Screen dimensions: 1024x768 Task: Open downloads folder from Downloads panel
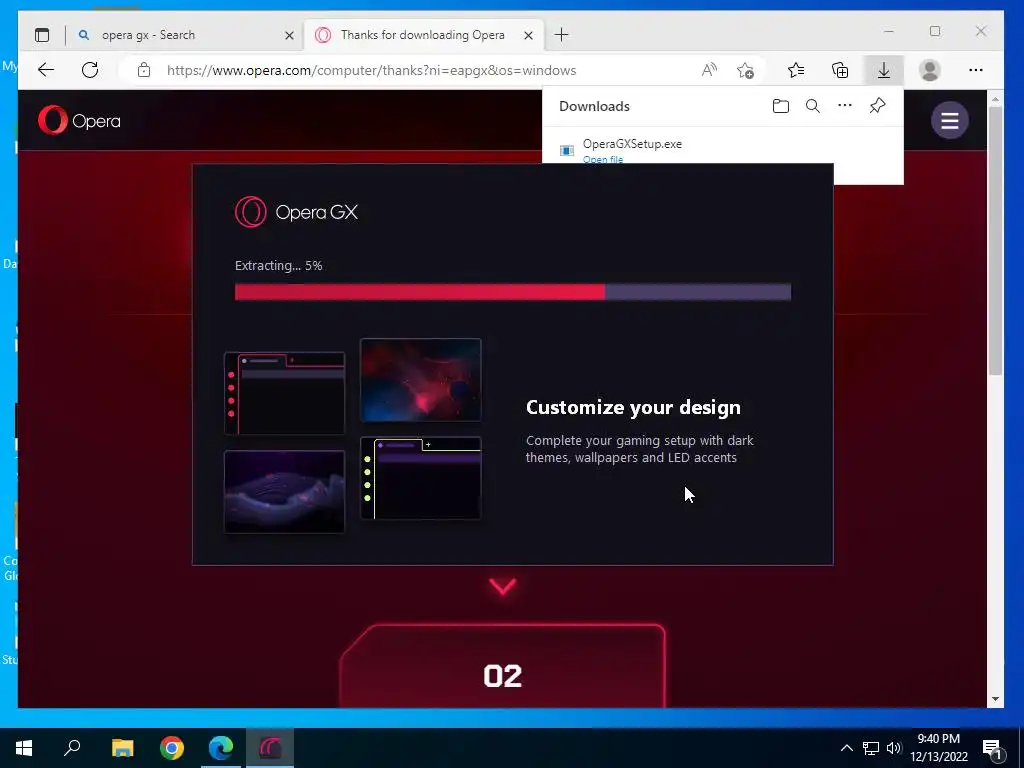point(780,106)
